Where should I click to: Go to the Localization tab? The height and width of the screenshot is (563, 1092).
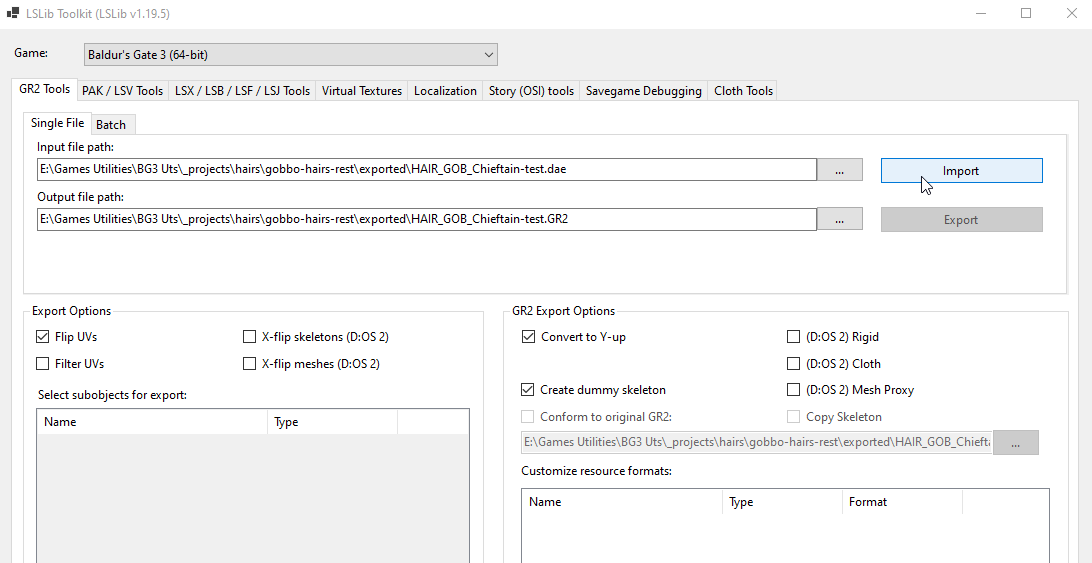[x=445, y=91]
